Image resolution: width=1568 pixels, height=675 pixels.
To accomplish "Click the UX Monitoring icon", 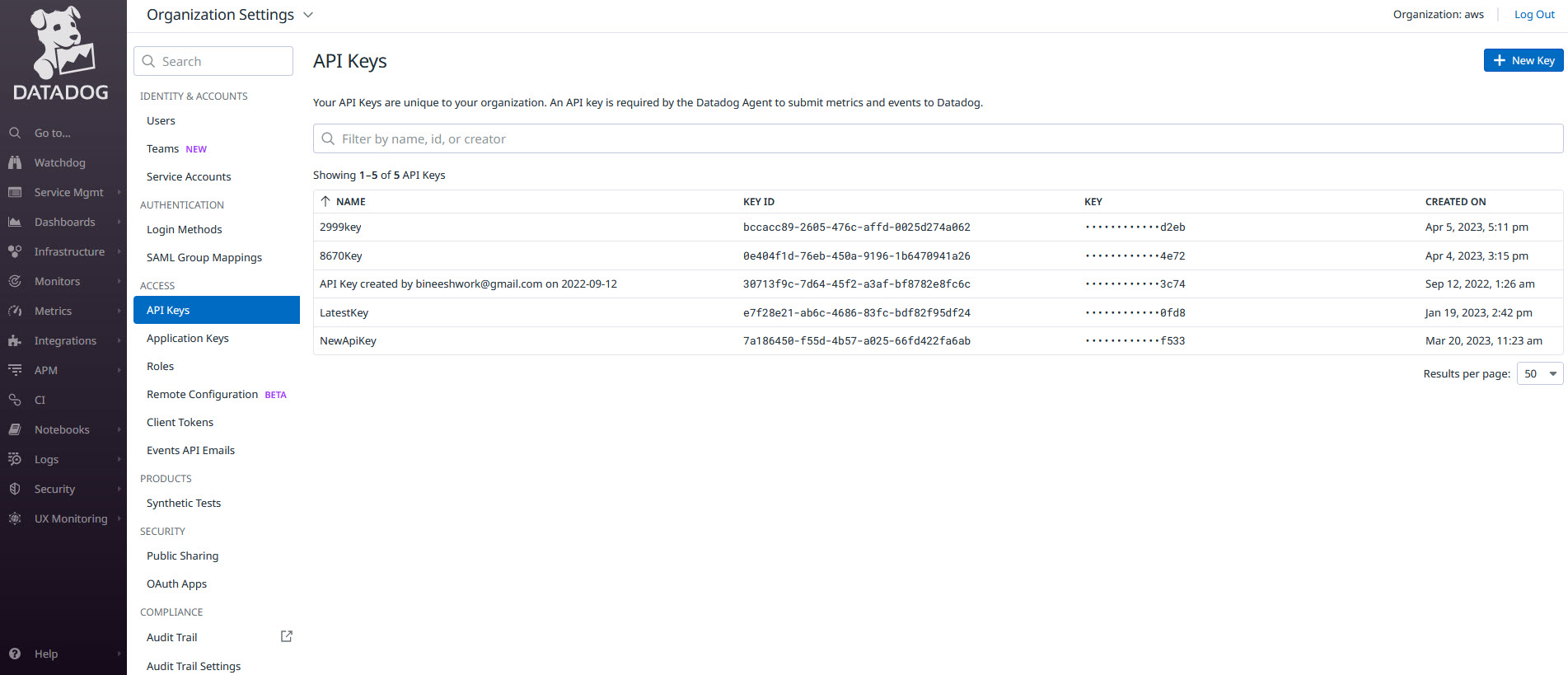I will 15,518.
